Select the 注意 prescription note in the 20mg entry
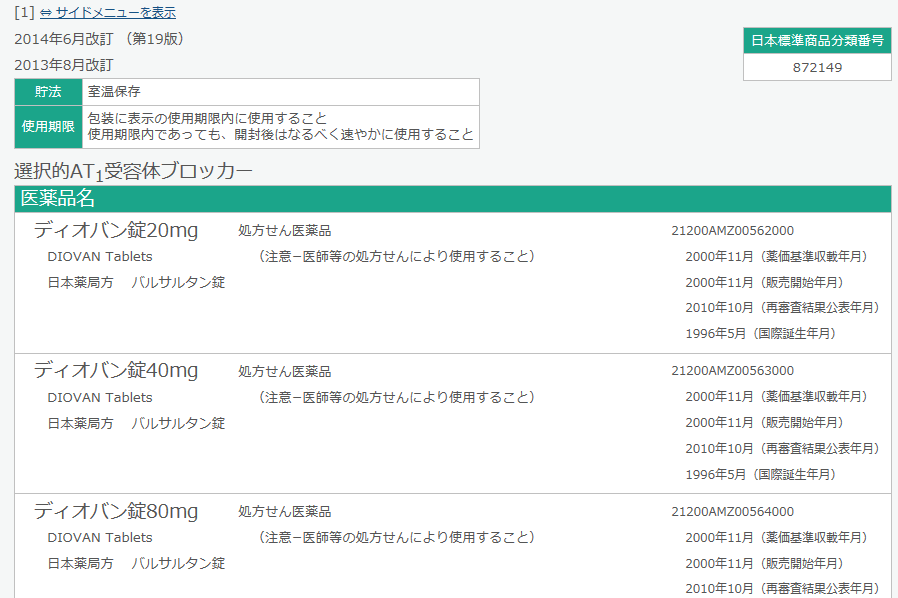 [396, 257]
